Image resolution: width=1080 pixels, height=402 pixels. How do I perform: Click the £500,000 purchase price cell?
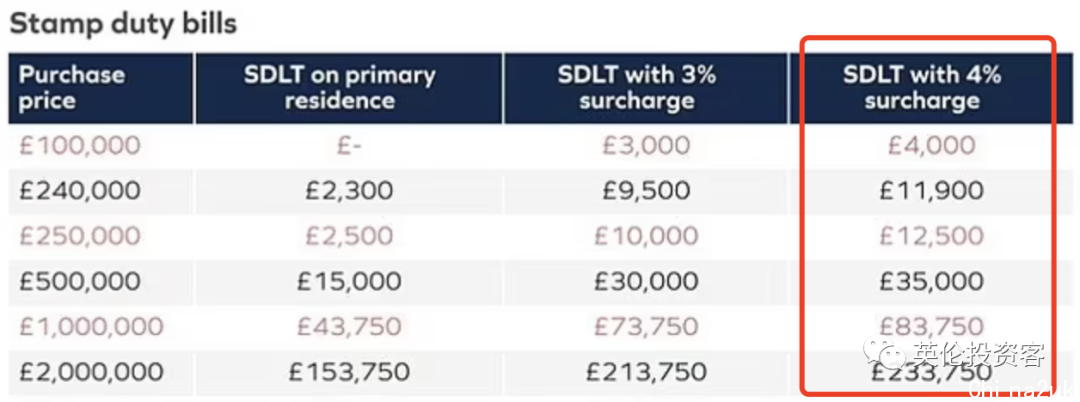click(79, 282)
